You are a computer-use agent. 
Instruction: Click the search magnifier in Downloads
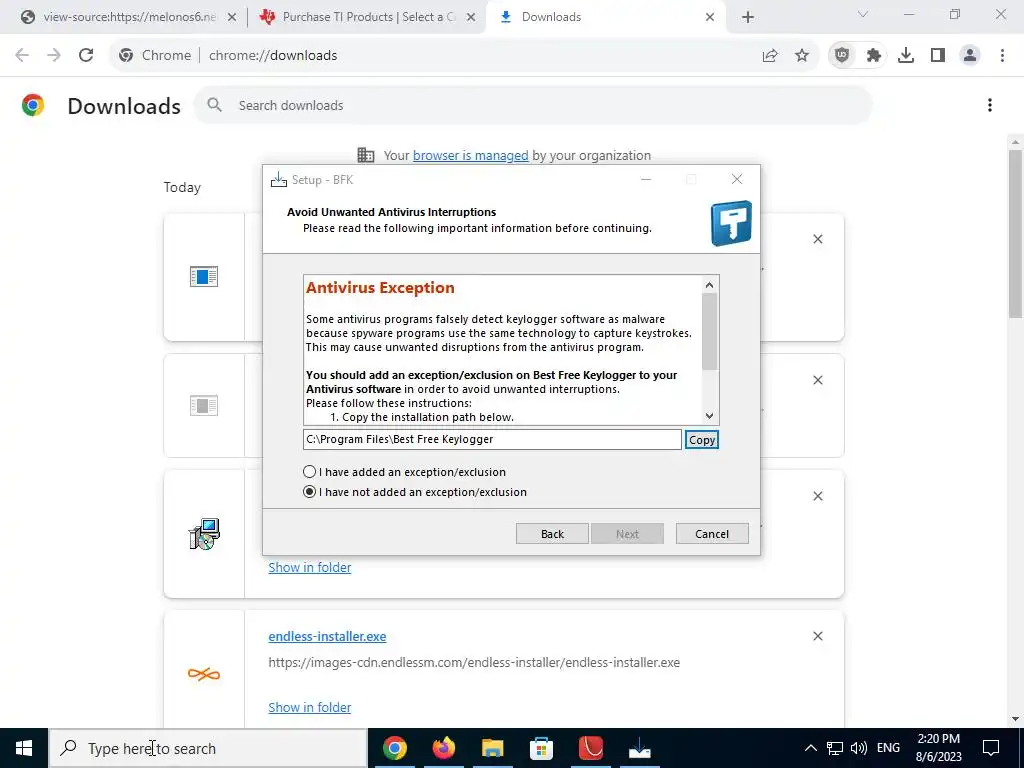[x=215, y=105]
